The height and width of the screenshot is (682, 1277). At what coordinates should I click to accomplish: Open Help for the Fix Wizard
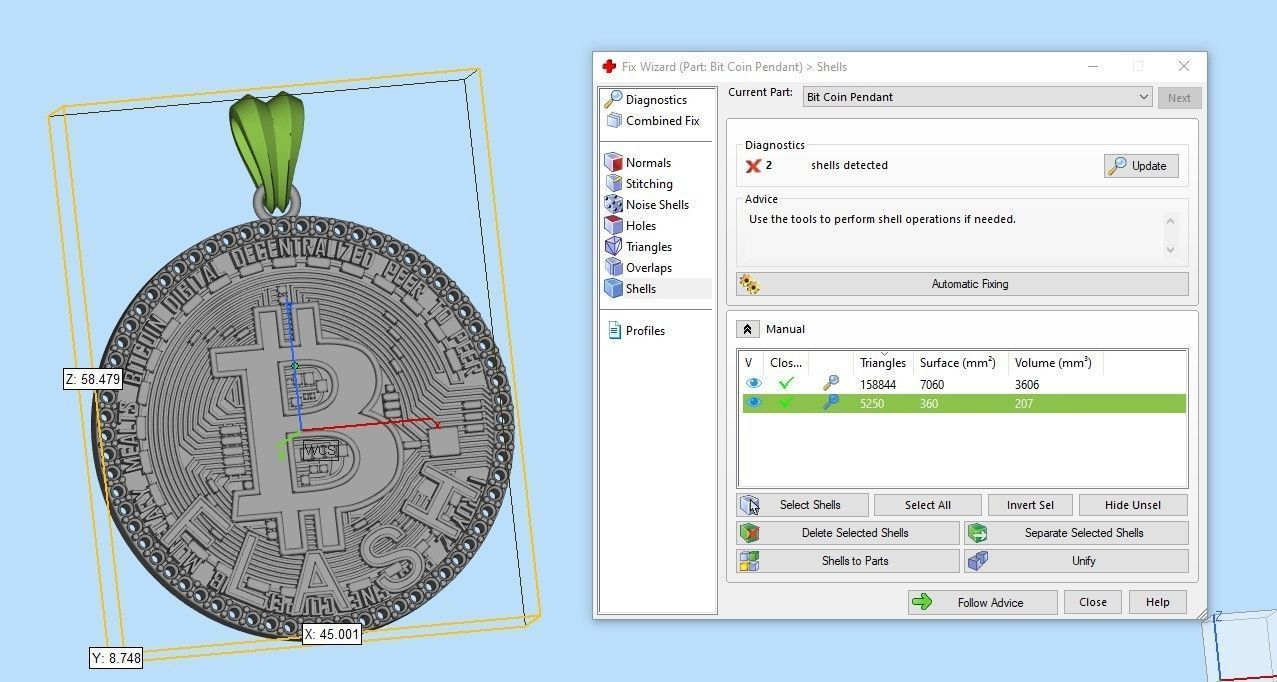click(1157, 602)
